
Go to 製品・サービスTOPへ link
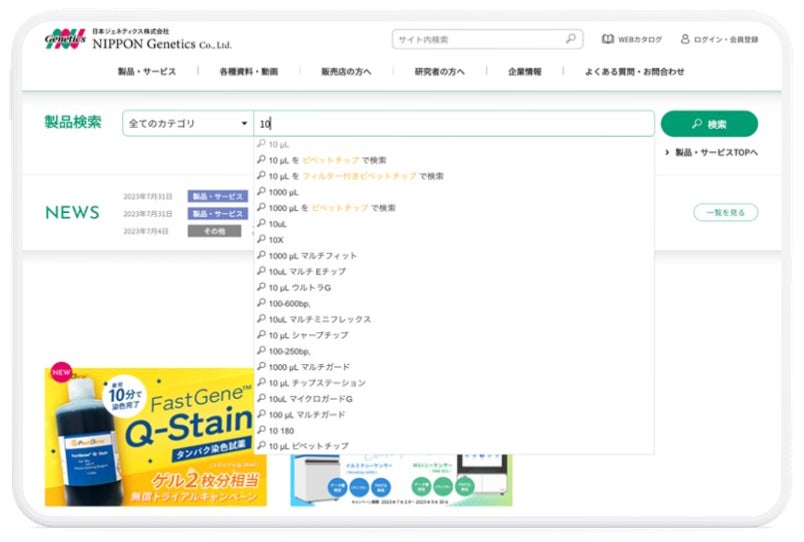pyautogui.click(x=711, y=152)
